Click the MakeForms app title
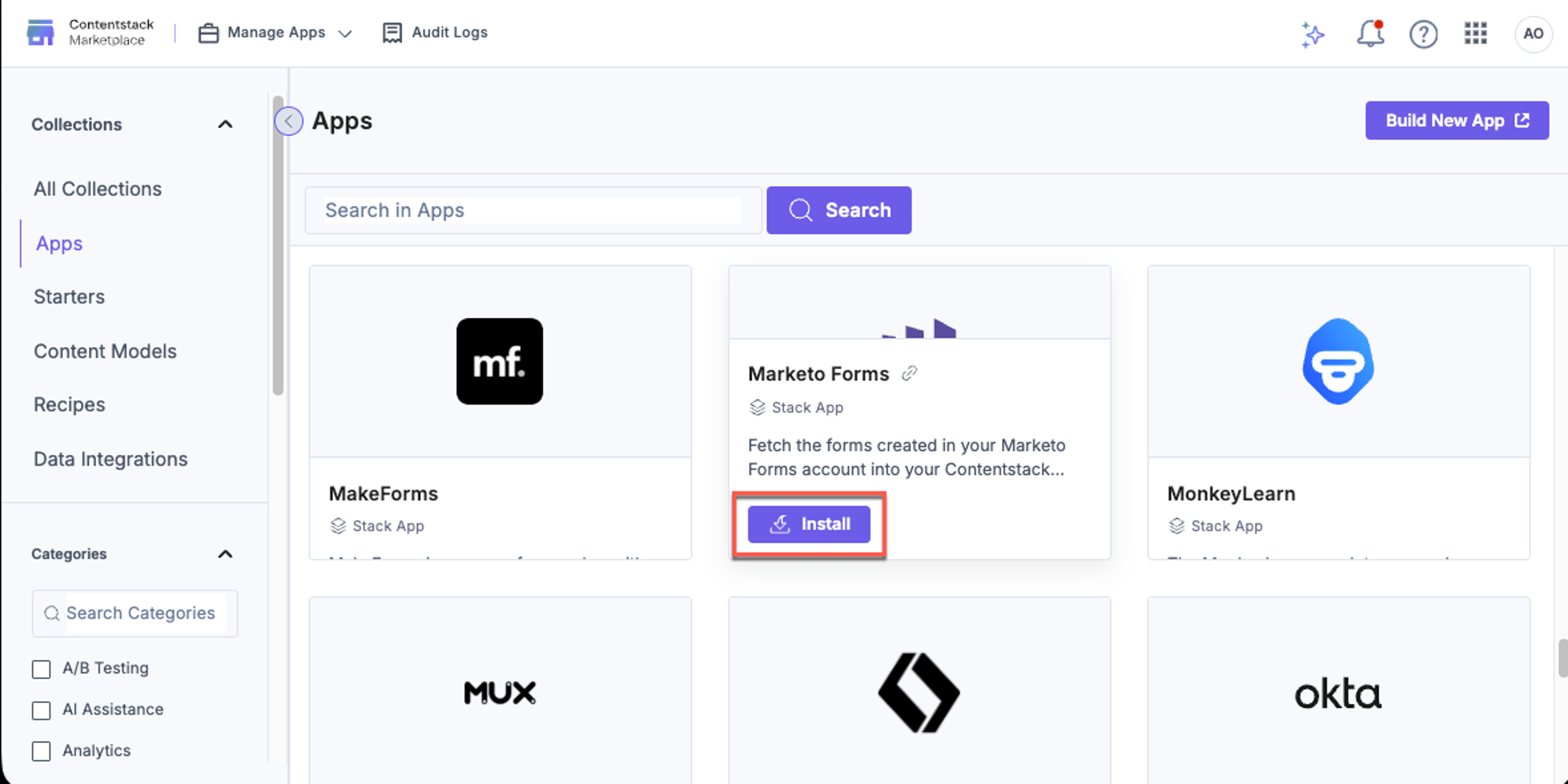This screenshot has height=784, width=1568. click(x=383, y=494)
